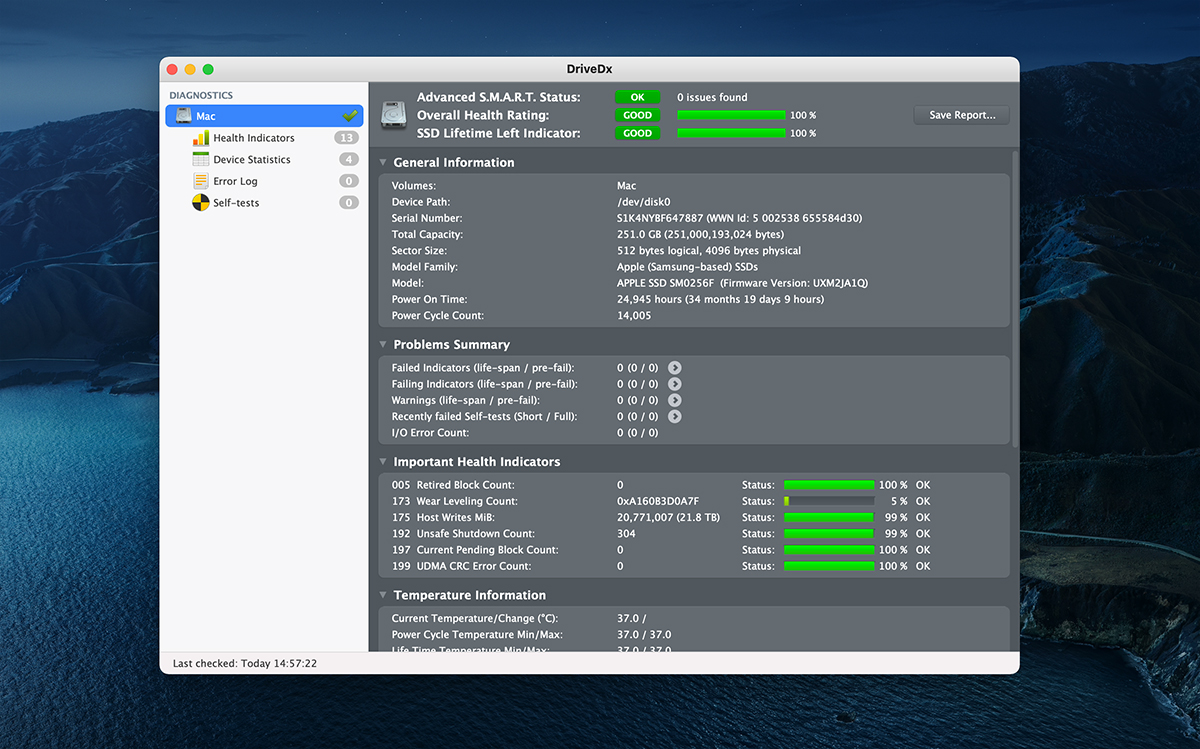Click the GOOD badge for Overall Health Rating

click(x=637, y=115)
